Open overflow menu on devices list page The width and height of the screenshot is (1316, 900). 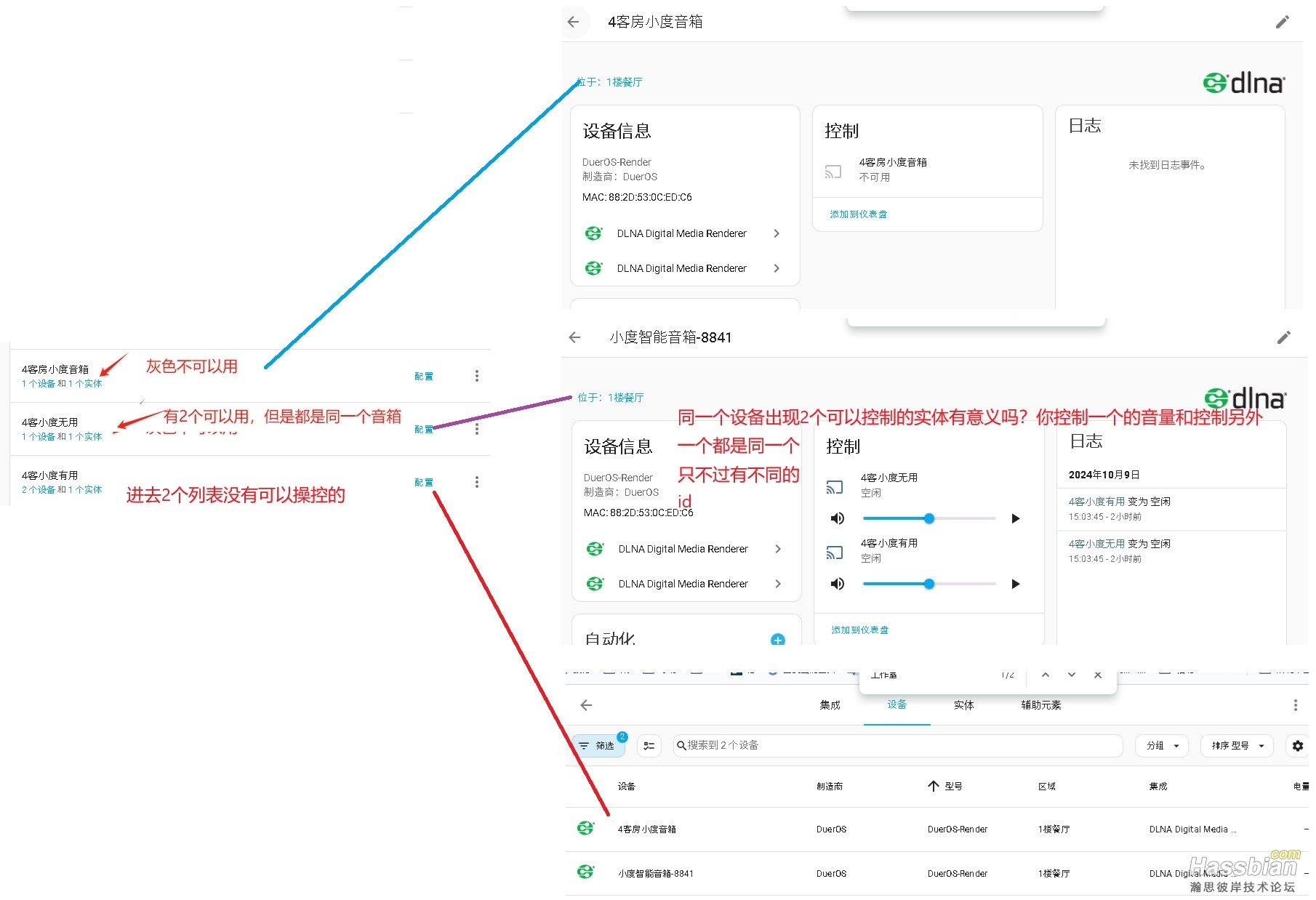click(1295, 705)
